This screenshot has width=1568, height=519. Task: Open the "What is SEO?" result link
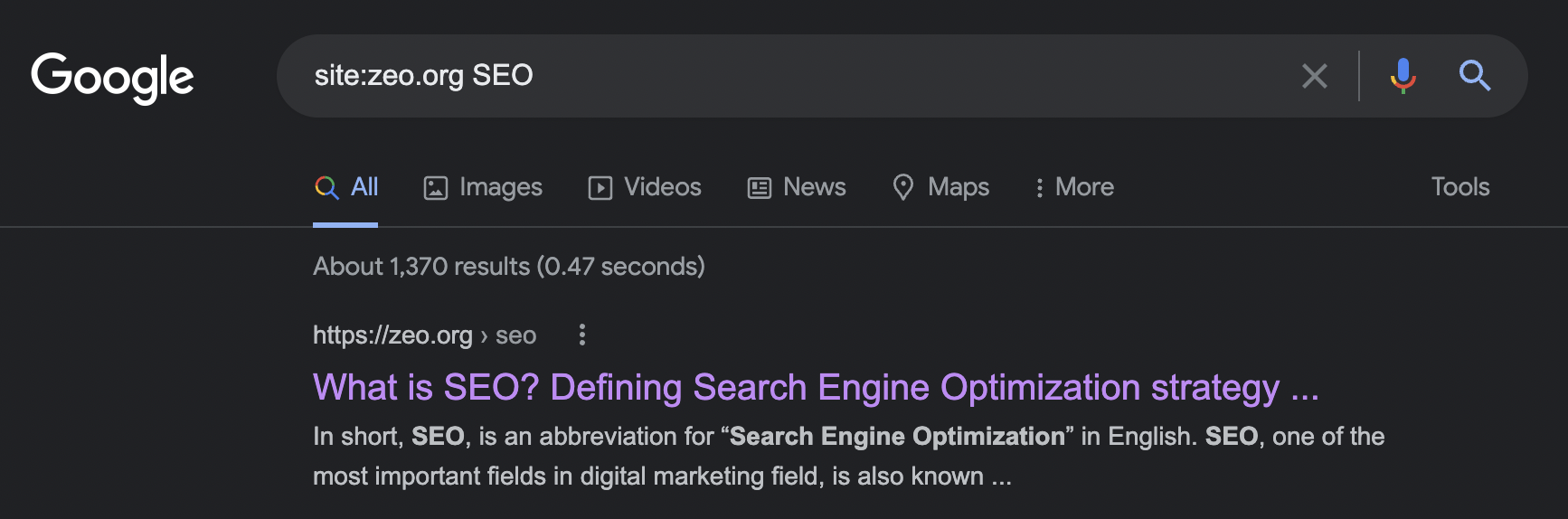817,388
